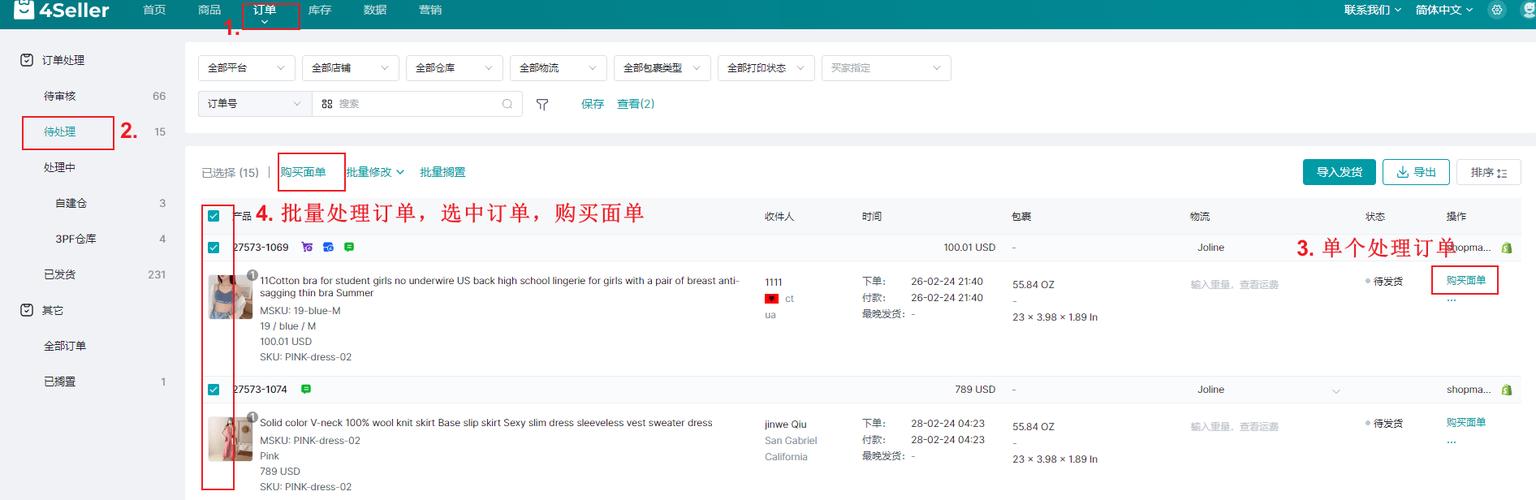1536x500 pixels.
Task: Expand the 全部物流 logistics dropdown
Action: tap(557, 68)
